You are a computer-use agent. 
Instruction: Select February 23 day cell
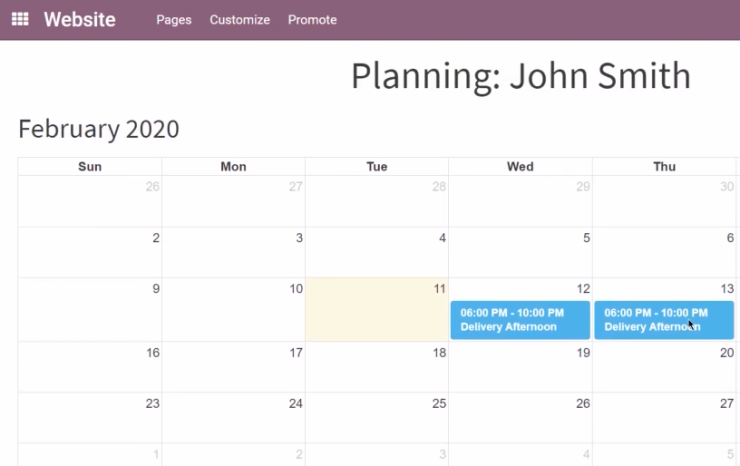tap(90, 418)
